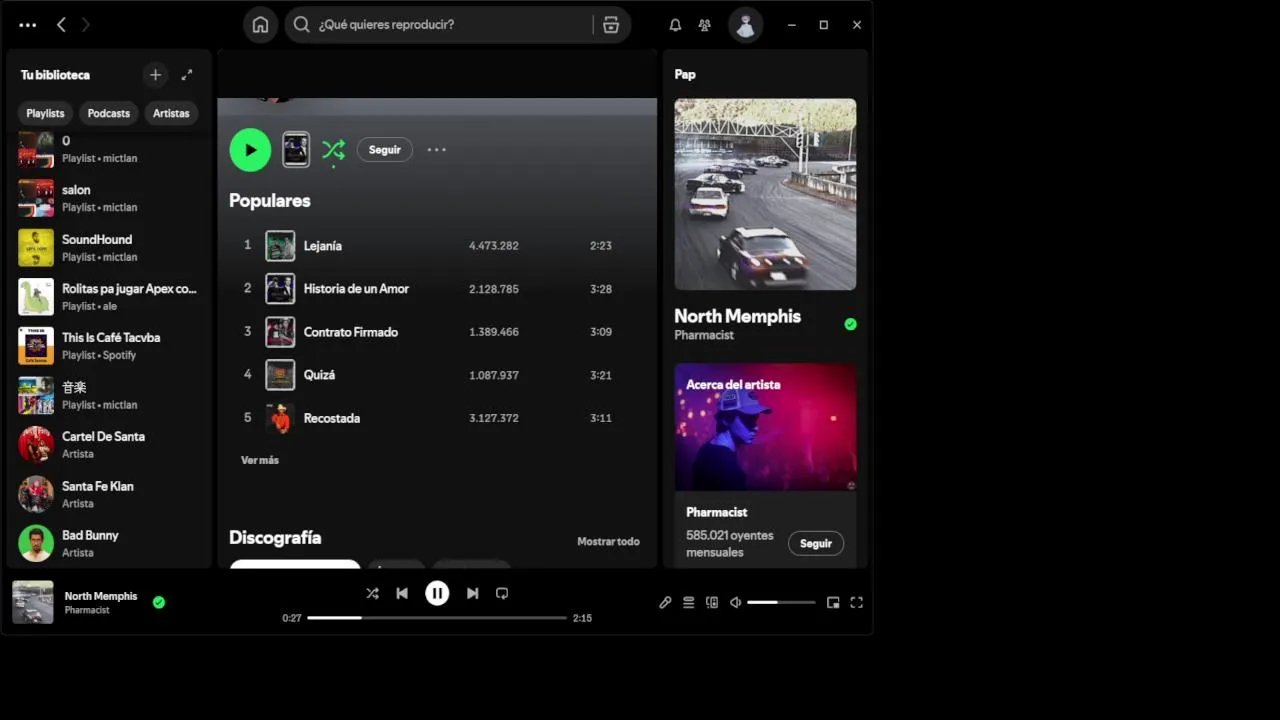This screenshot has width=1280, height=720.
Task: Toggle shuffle in player controls
Action: pyautogui.click(x=372, y=593)
